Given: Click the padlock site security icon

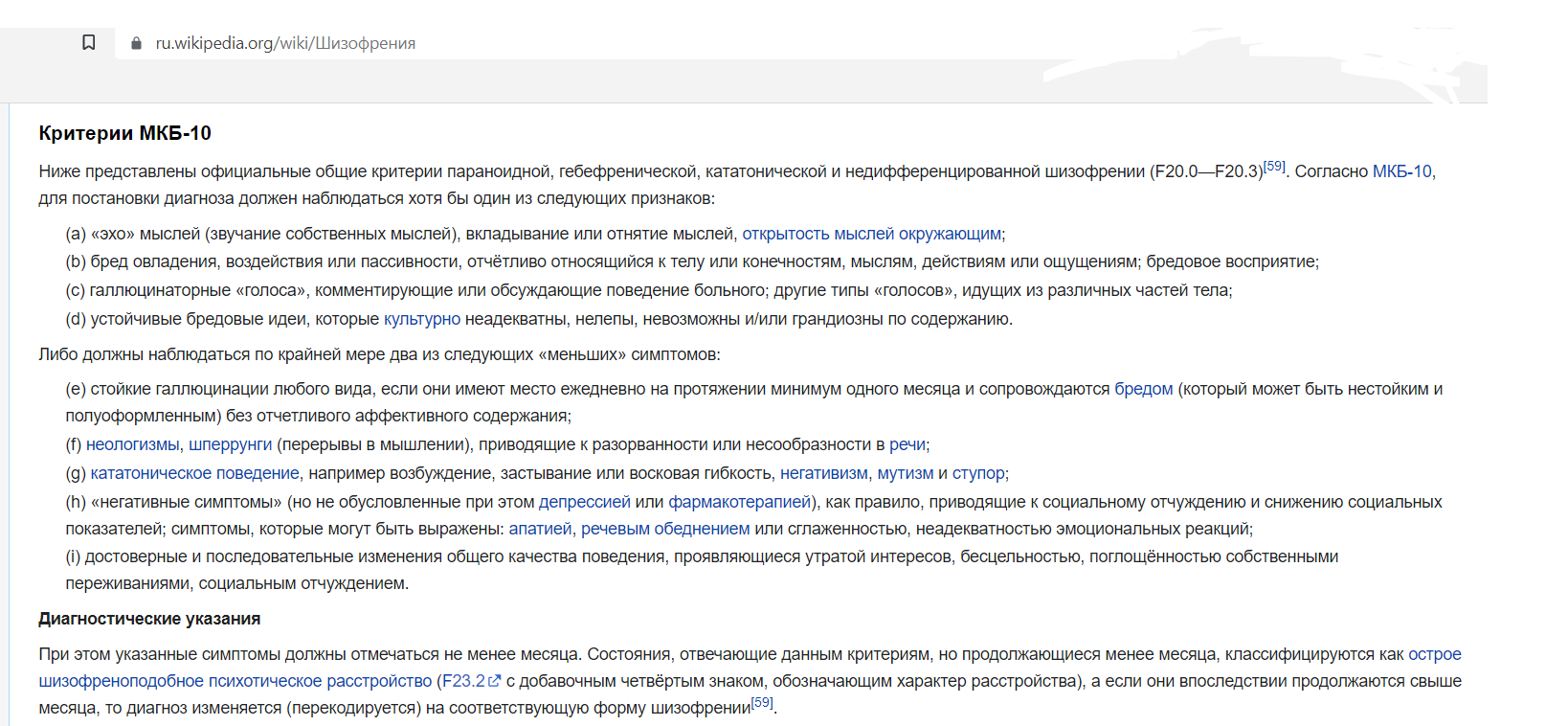Looking at the screenshot, I should [x=136, y=43].
